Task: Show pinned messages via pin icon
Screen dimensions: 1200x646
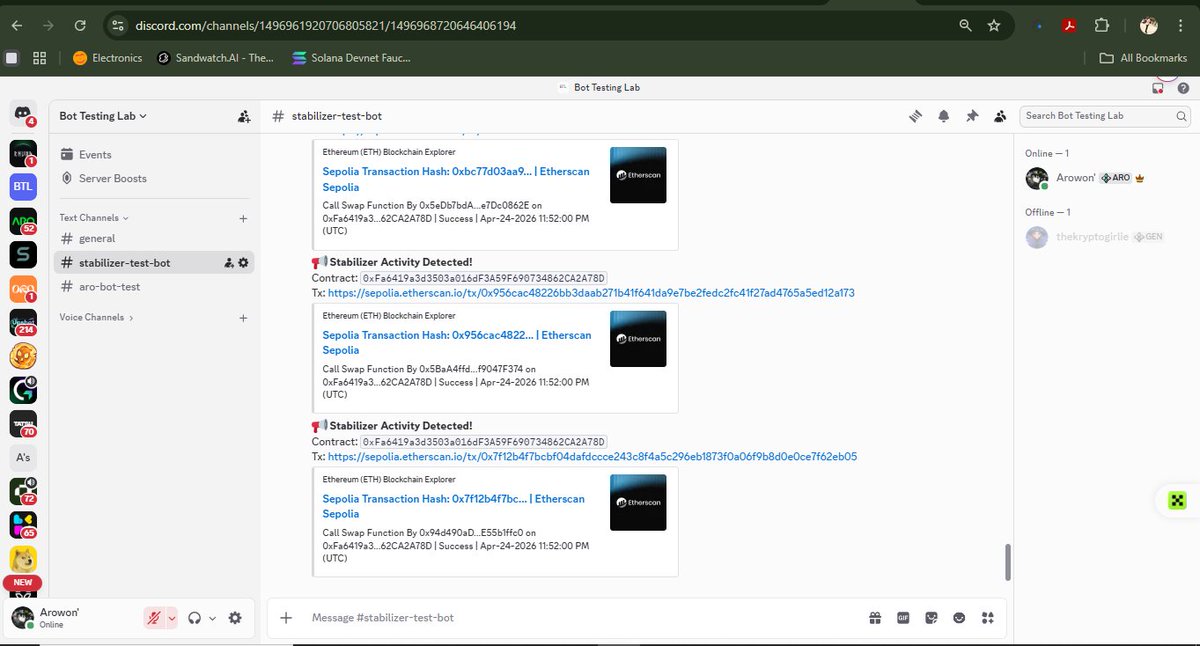Action: 971,116
